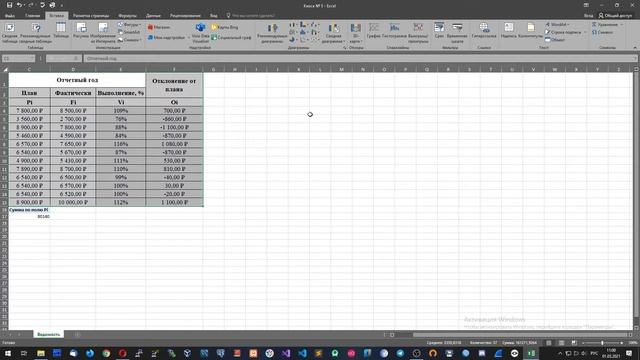The height and width of the screenshot is (360, 640).
Task: Click the Undo arrow icon
Action: pos(19,5)
